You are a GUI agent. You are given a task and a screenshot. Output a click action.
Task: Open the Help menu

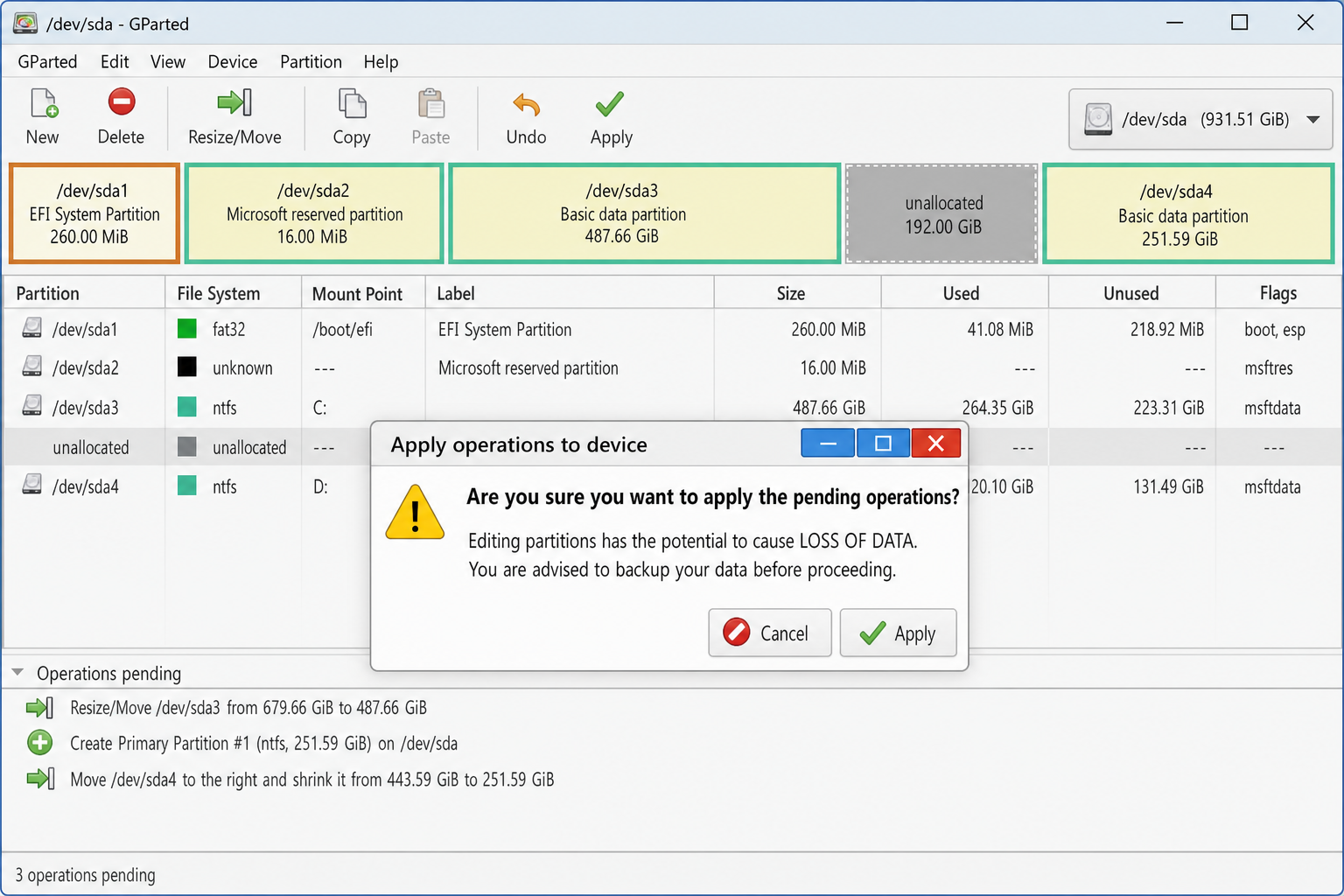(381, 61)
